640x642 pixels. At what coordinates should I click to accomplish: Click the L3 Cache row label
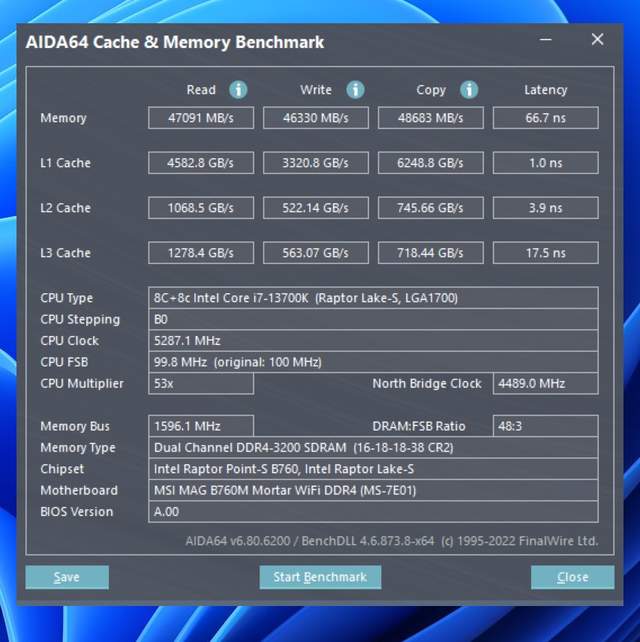click(66, 253)
